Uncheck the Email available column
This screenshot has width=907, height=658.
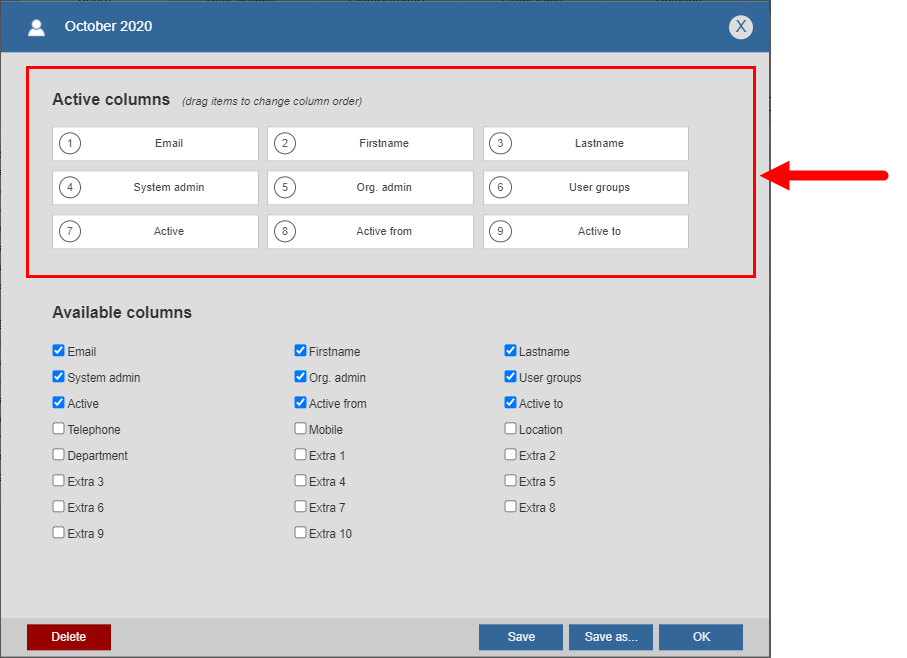point(58,350)
